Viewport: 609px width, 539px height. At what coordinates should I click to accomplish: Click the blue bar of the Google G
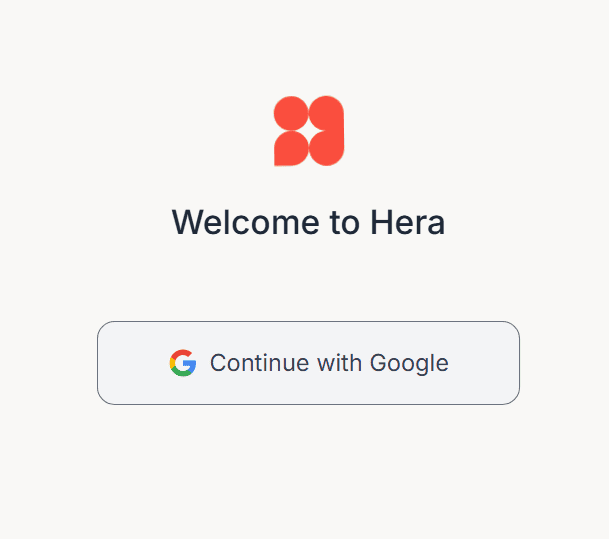click(189, 364)
